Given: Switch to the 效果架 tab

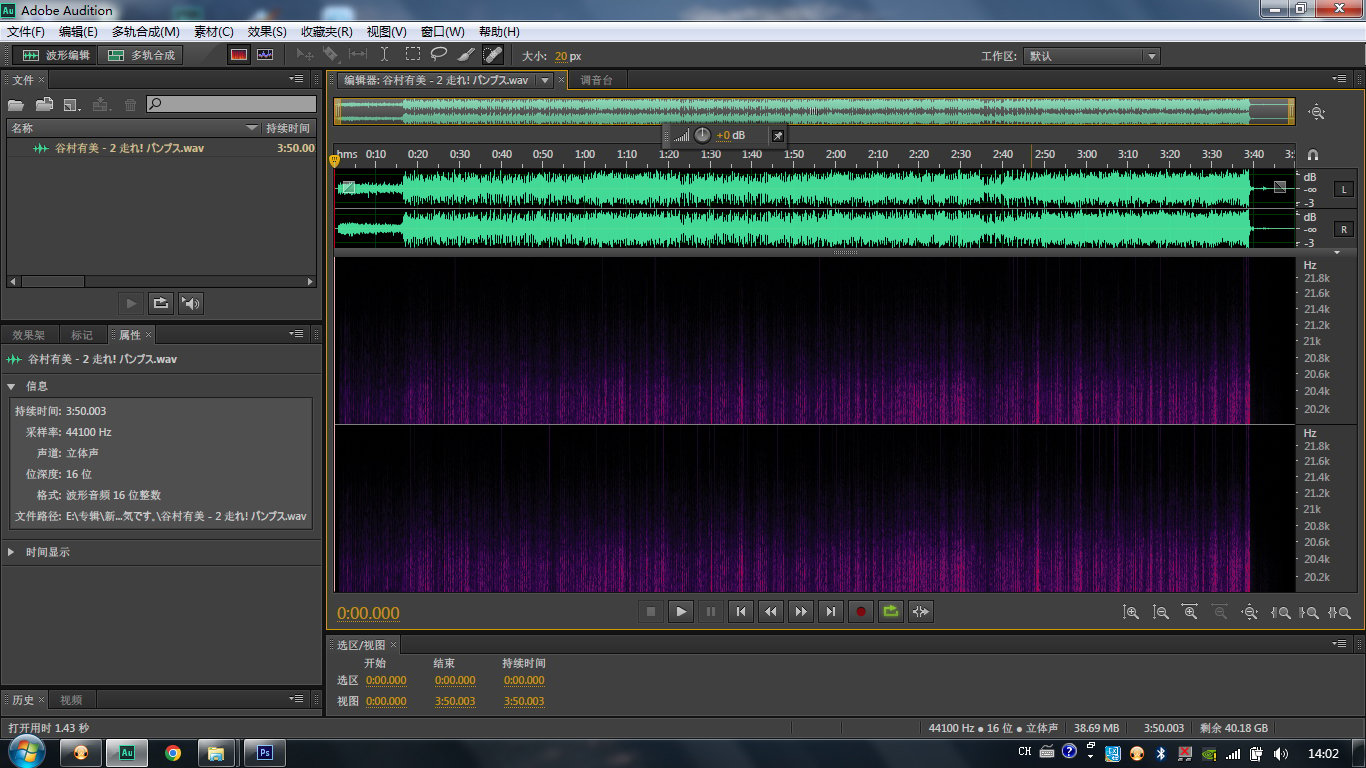Looking at the screenshot, I should 28,335.
